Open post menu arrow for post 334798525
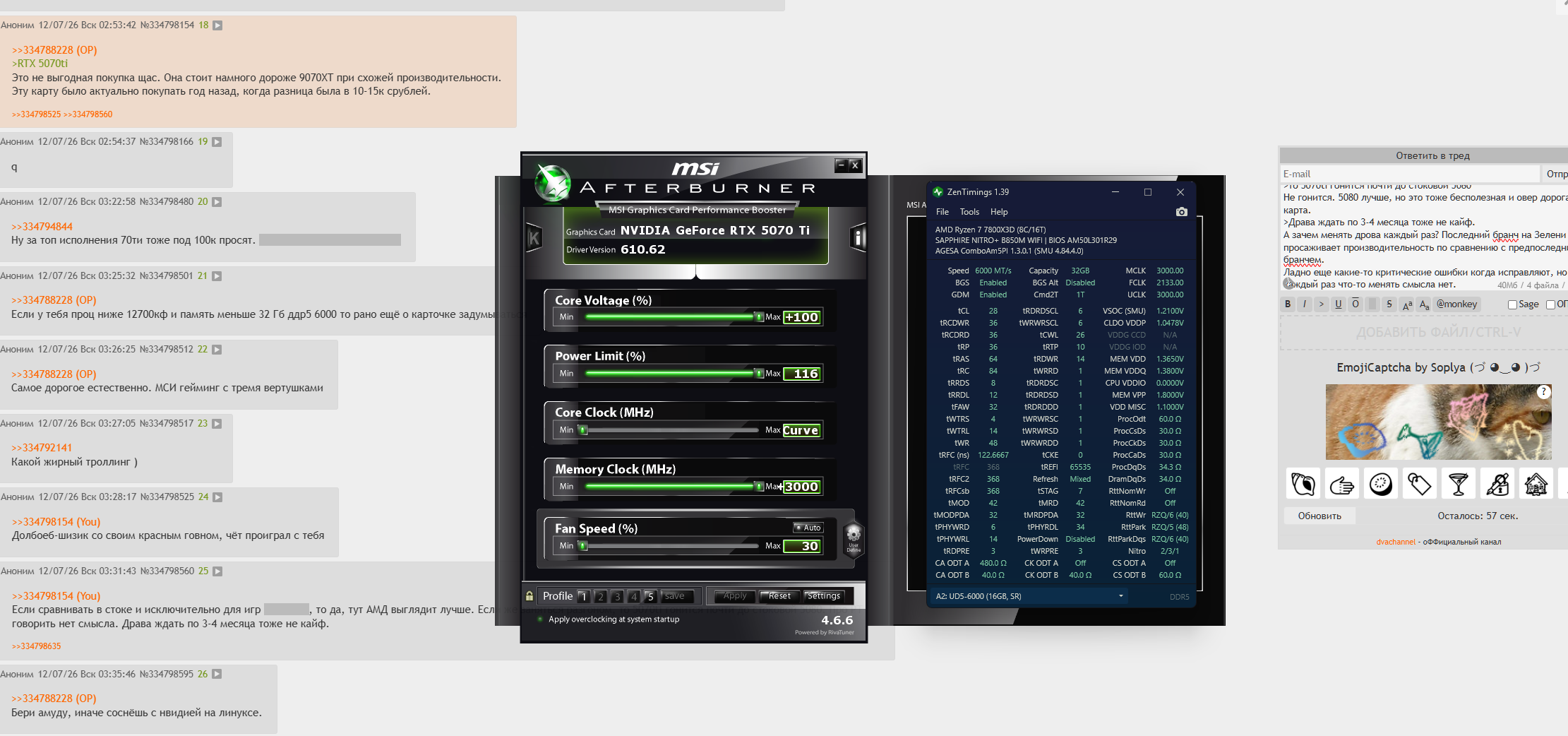 (x=218, y=497)
